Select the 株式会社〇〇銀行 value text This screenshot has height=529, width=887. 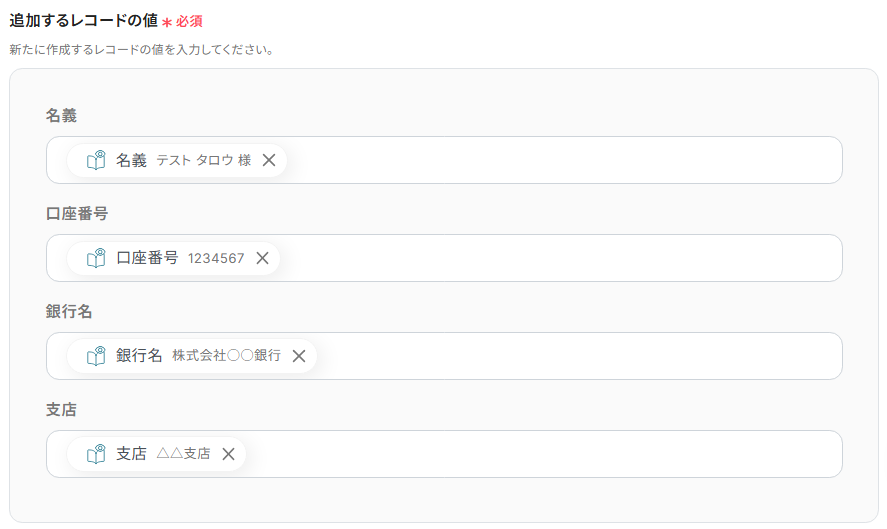(x=226, y=355)
